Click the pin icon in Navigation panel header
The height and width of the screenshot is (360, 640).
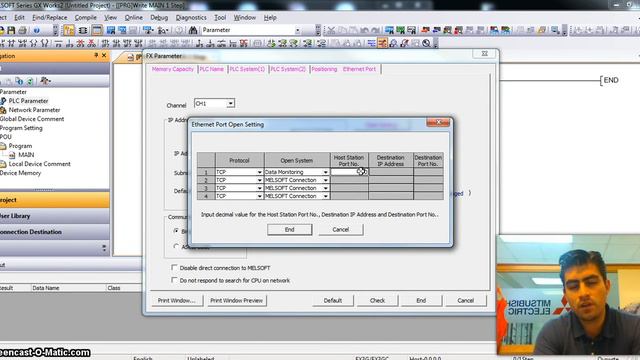point(96,55)
